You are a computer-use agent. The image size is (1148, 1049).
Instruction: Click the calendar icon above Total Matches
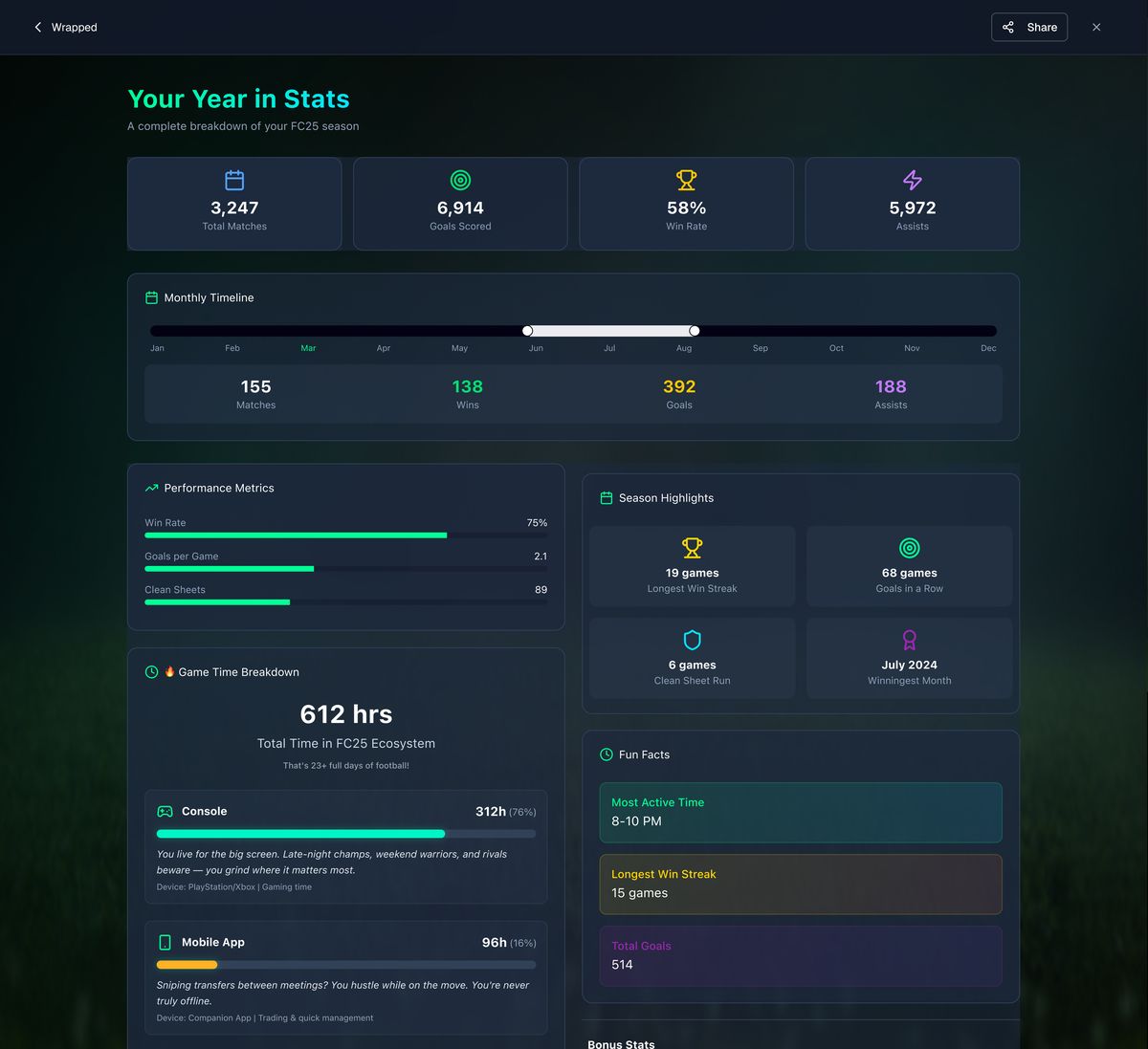pos(234,180)
